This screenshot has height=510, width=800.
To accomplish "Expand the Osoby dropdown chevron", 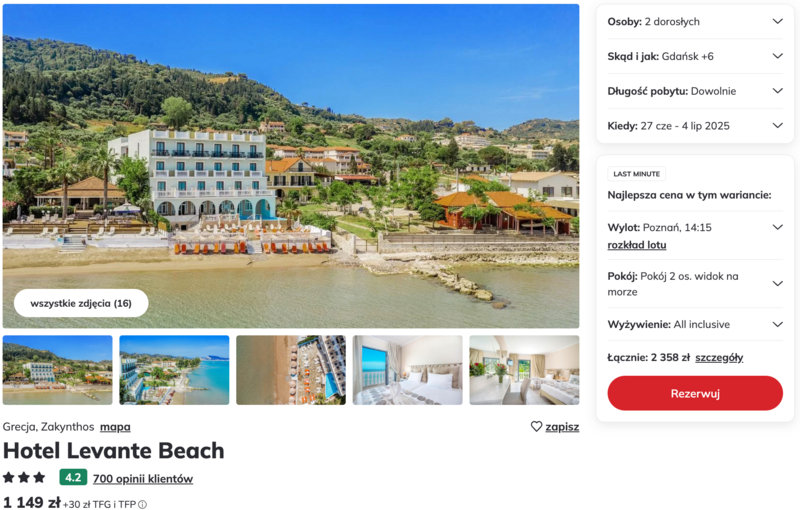I will pos(777,21).
